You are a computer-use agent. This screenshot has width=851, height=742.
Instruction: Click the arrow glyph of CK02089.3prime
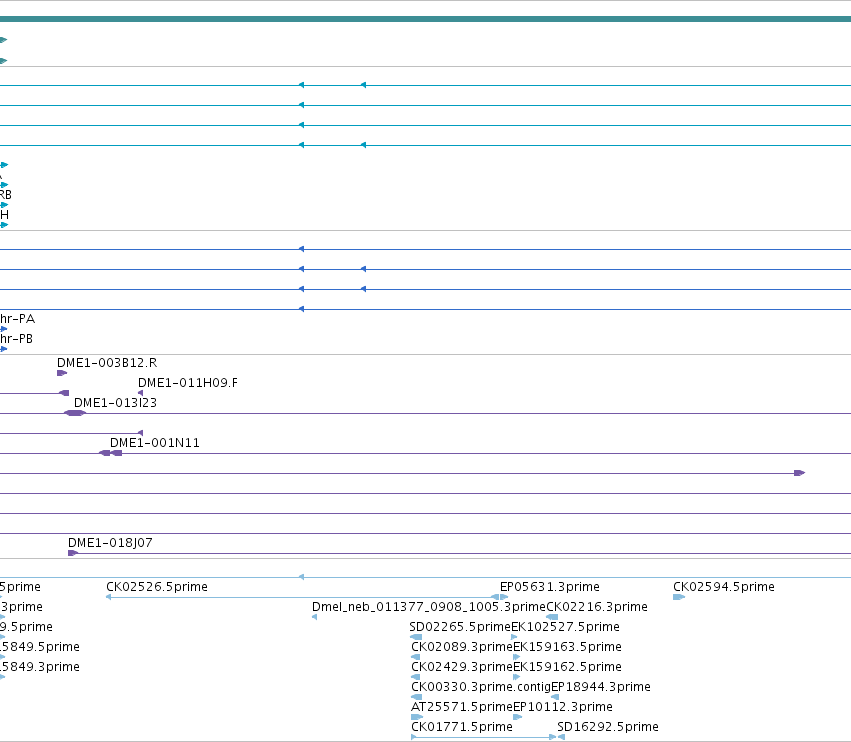[x=416, y=657]
